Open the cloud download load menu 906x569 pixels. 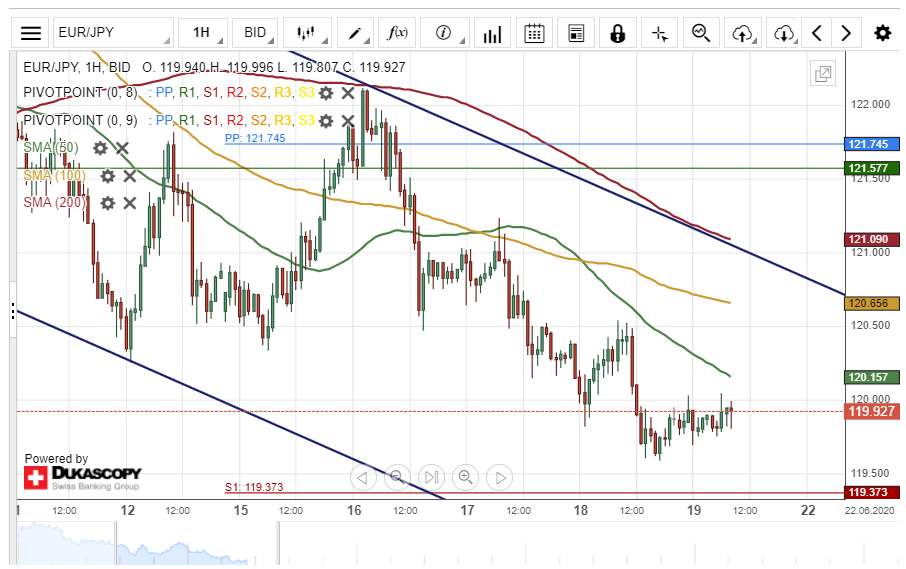(x=784, y=33)
